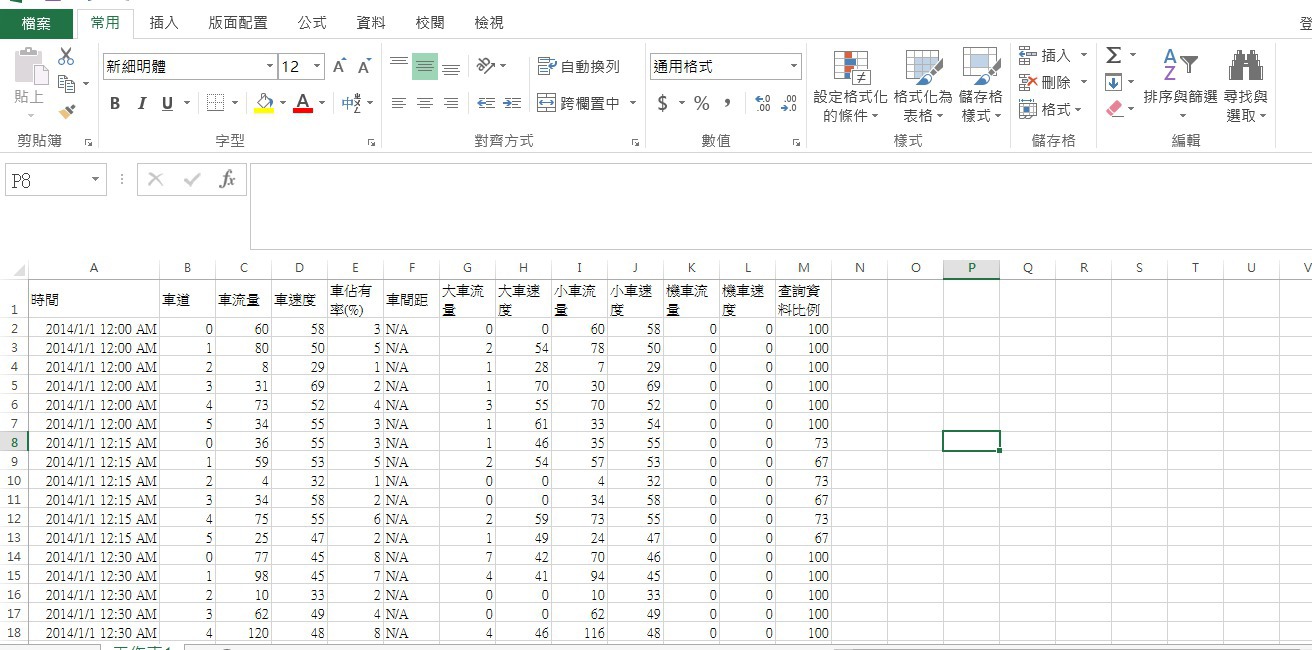Open the font name 新細明體 dropdown

pyautogui.click(x=269, y=67)
